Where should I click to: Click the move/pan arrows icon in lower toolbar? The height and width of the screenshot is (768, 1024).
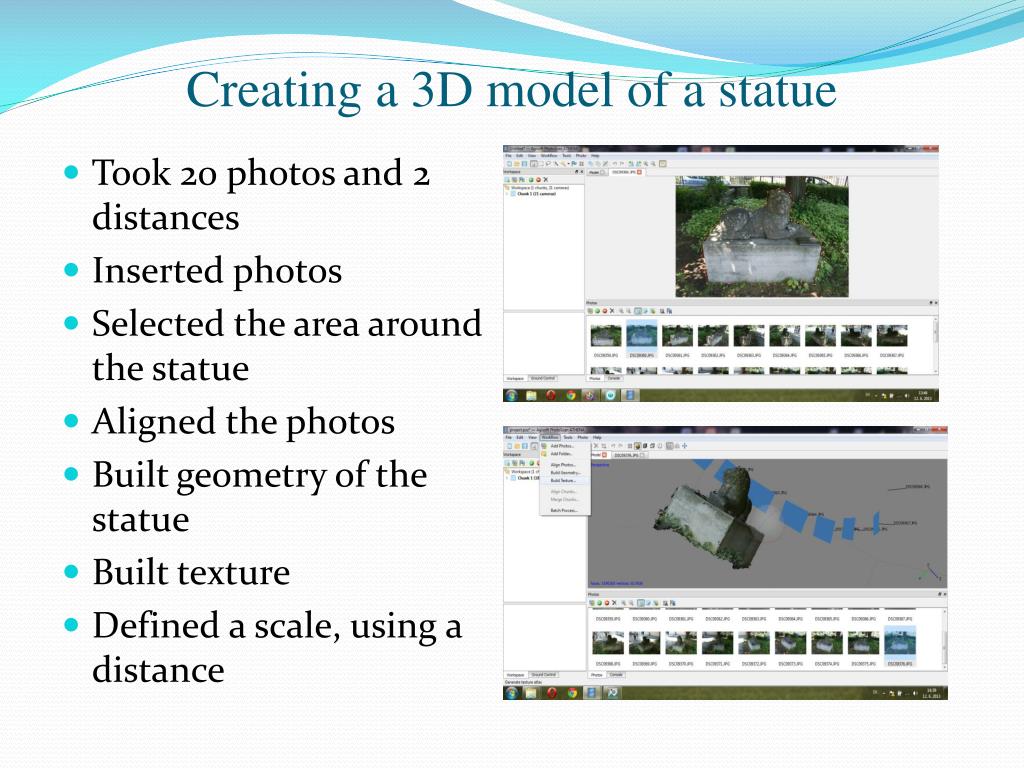[x=683, y=446]
